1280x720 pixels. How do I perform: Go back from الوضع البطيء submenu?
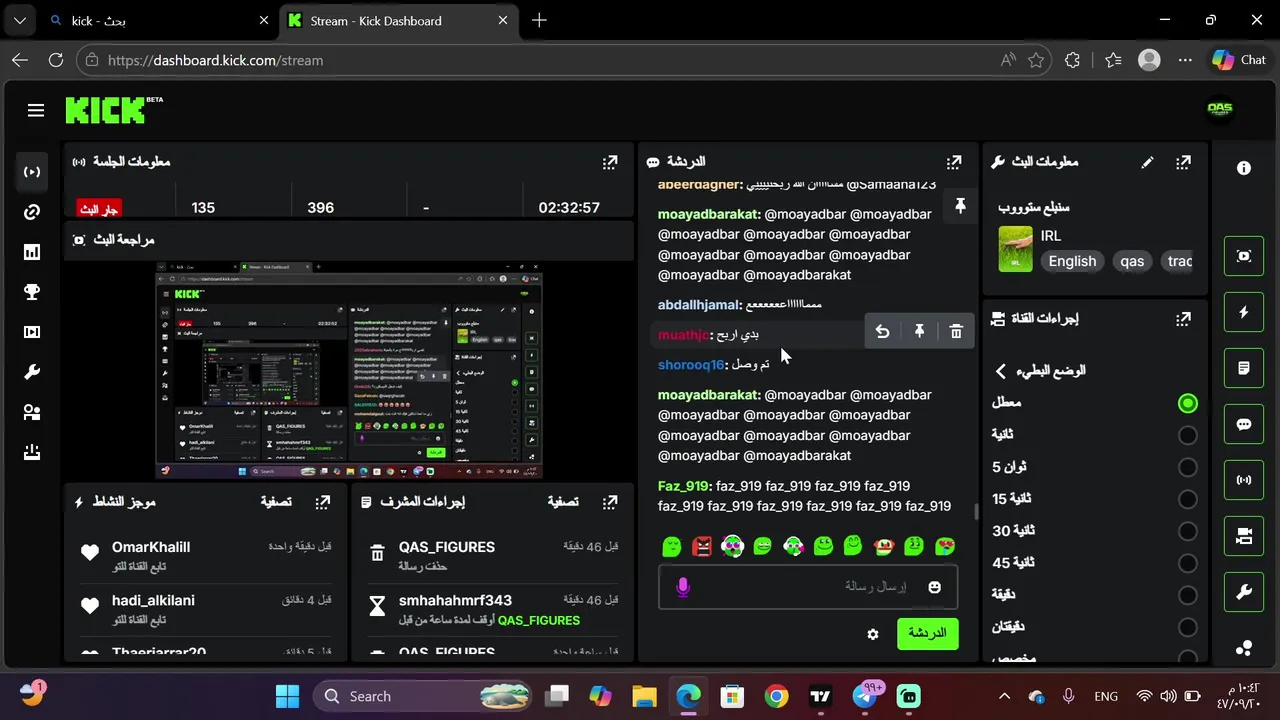coord(1001,371)
